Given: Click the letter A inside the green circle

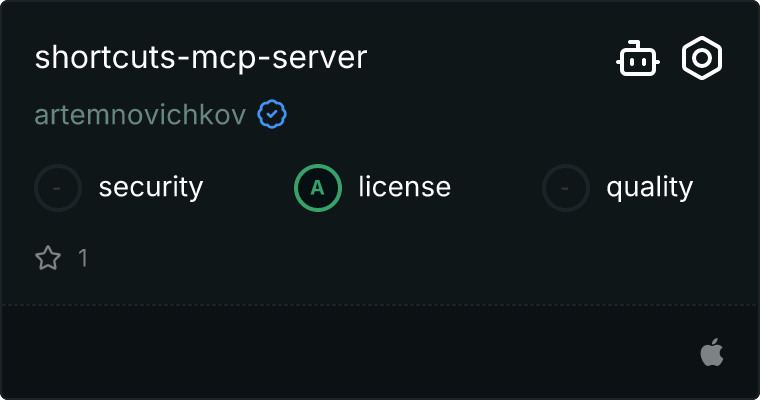Looking at the screenshot, I should coord(318,187).
